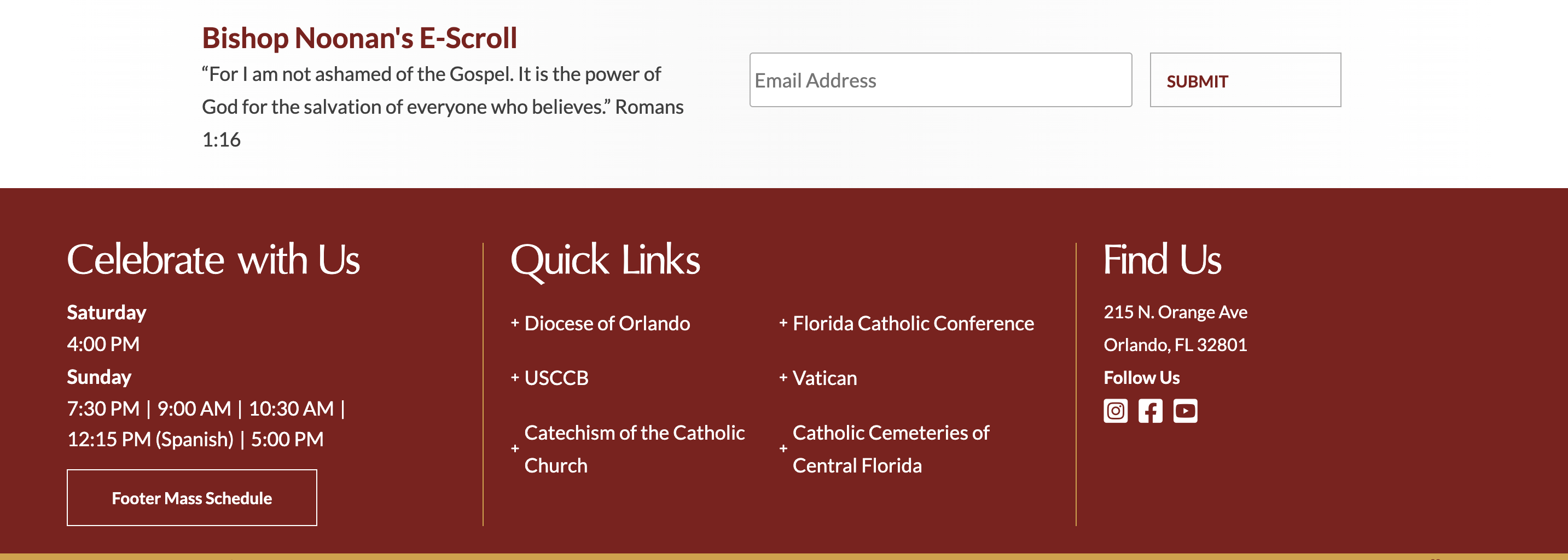
Task: Open the Facebook page icon
Action: 1151,411
